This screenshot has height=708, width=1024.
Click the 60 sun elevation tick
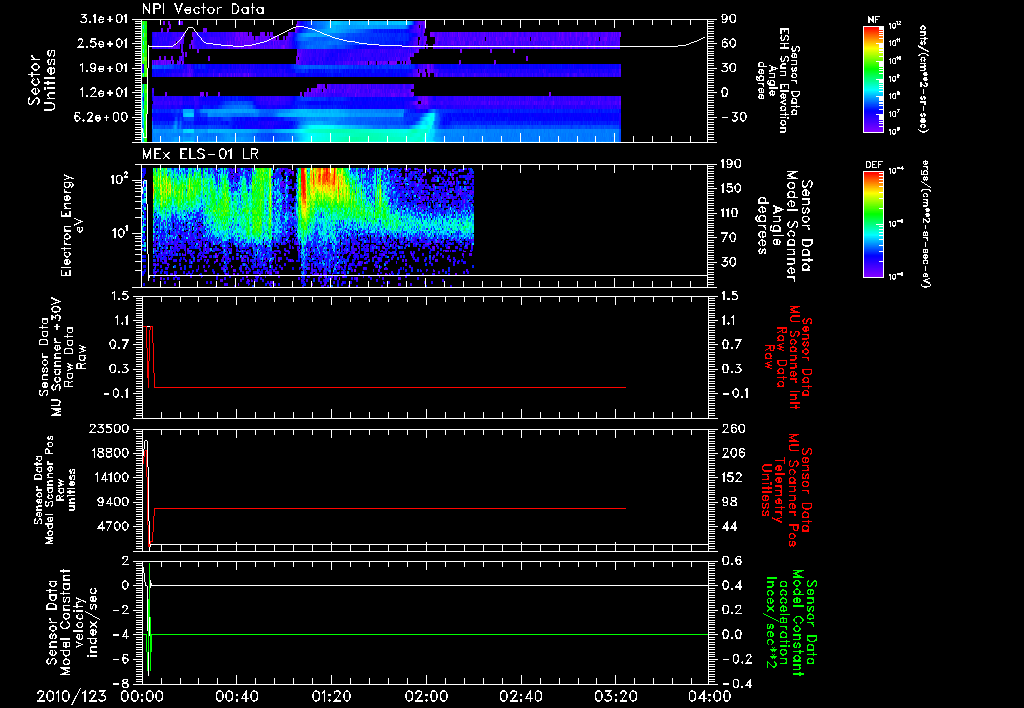(x=728, y=43)
